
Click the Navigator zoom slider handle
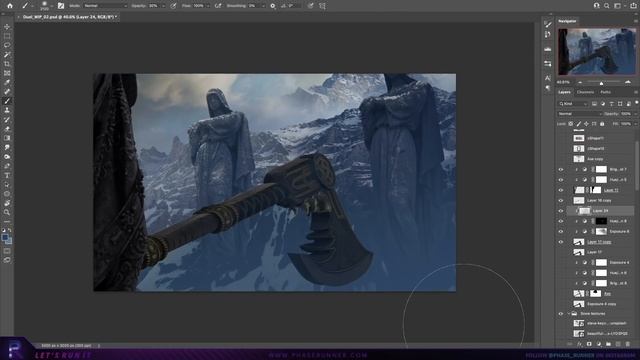click(x=601, y=83)
